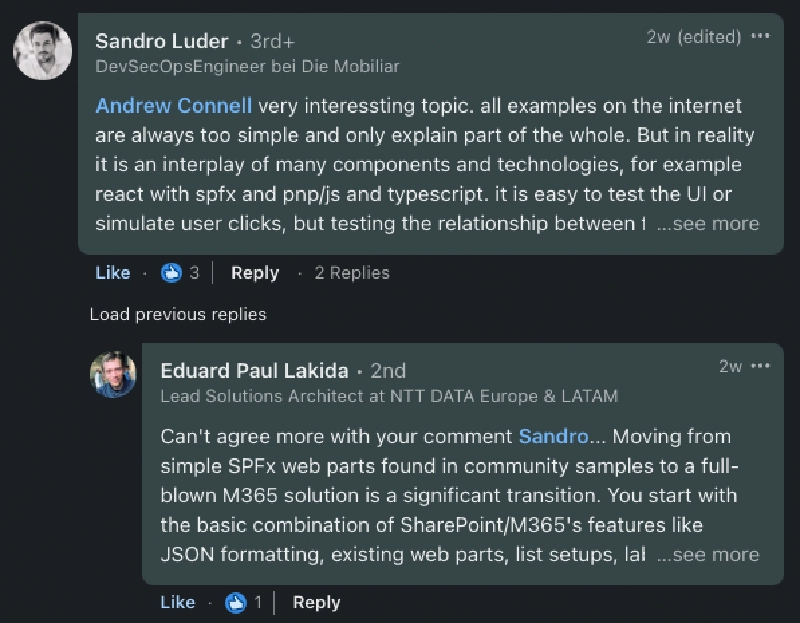Open Eduard Paul Lakida's profile picture
Viewport: 800px width, 623px height.
[113, 375]
